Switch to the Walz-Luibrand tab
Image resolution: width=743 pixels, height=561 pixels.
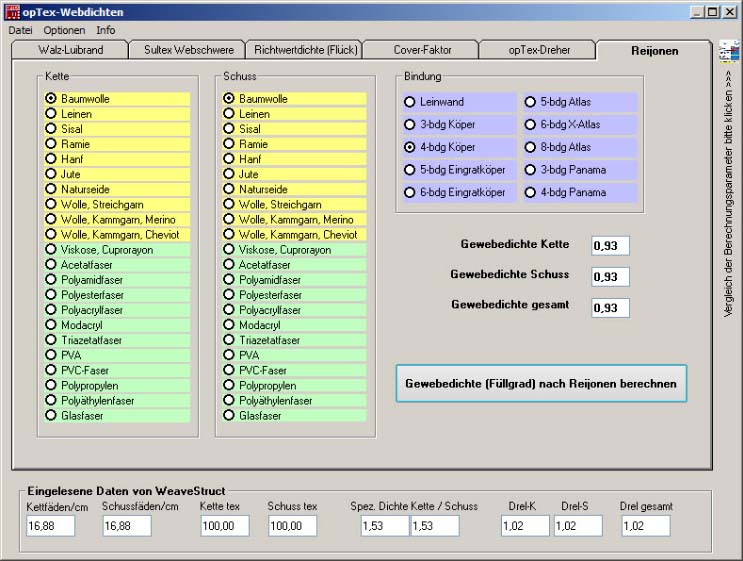[x=71, y=50]
